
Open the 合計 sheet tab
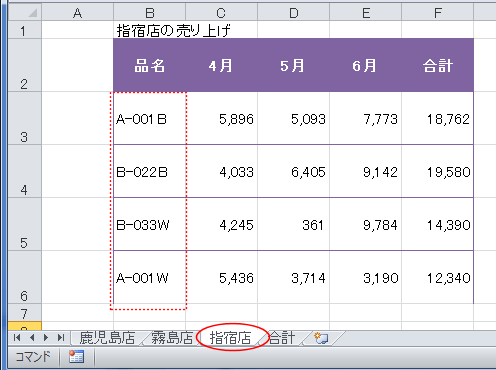point(282,338)
